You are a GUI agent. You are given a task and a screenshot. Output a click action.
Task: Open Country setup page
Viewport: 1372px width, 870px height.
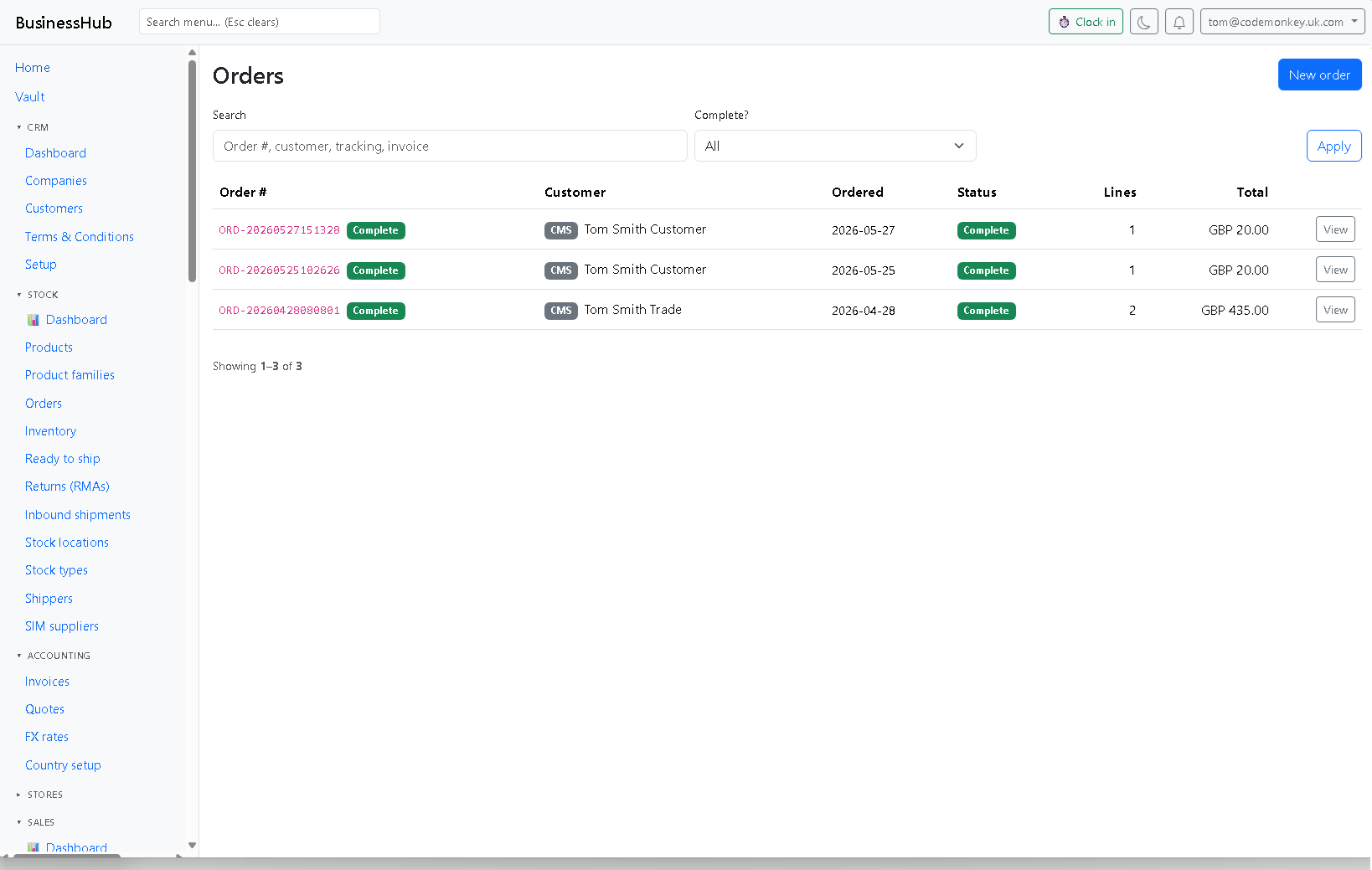(x=63, y=765)
